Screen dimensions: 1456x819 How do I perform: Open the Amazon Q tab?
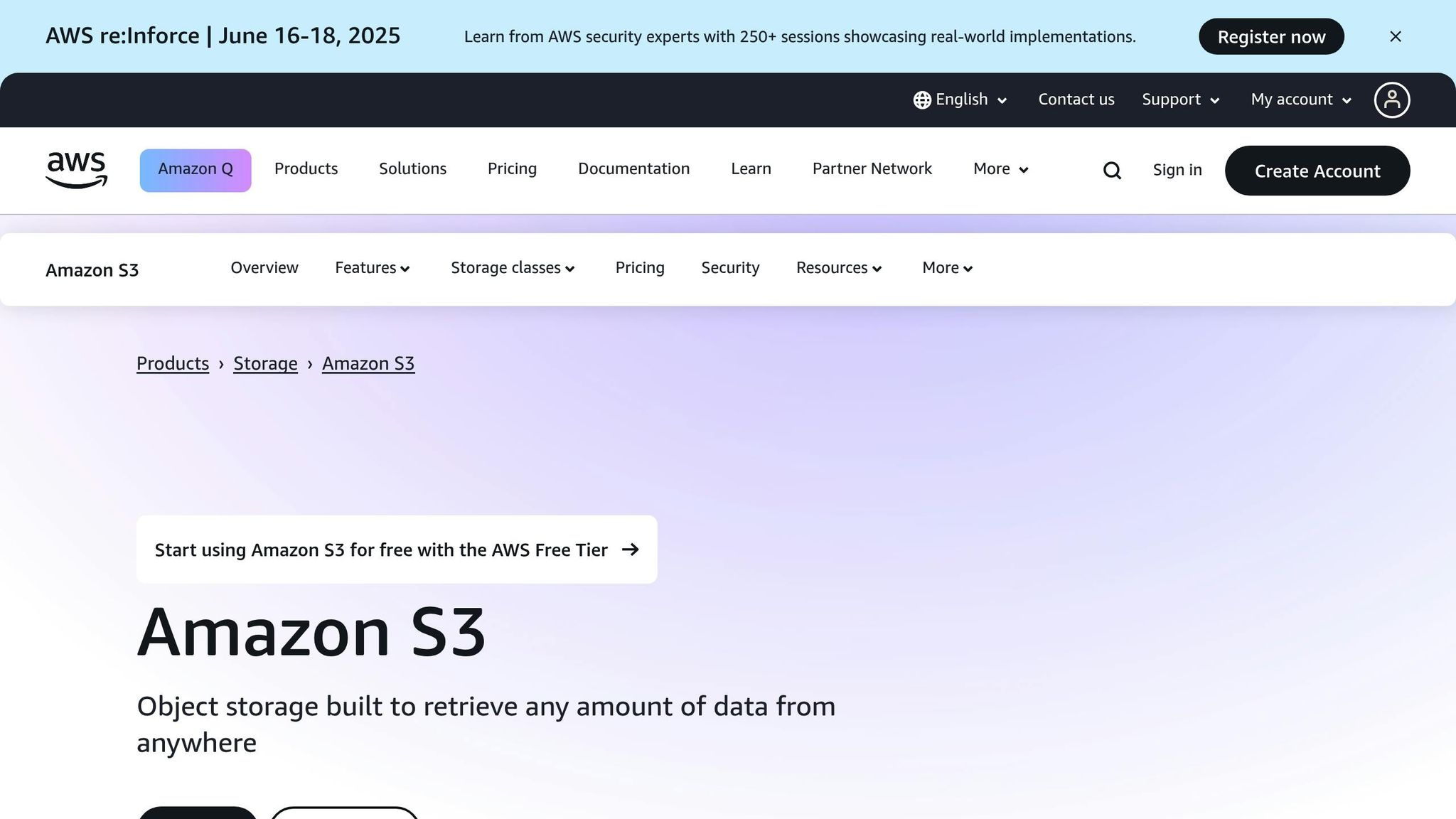tap(196, 170)
